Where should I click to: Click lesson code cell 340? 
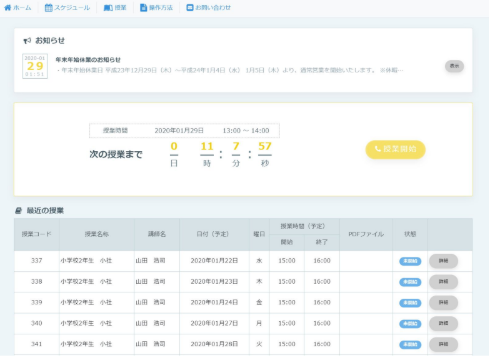pos(37,323)
